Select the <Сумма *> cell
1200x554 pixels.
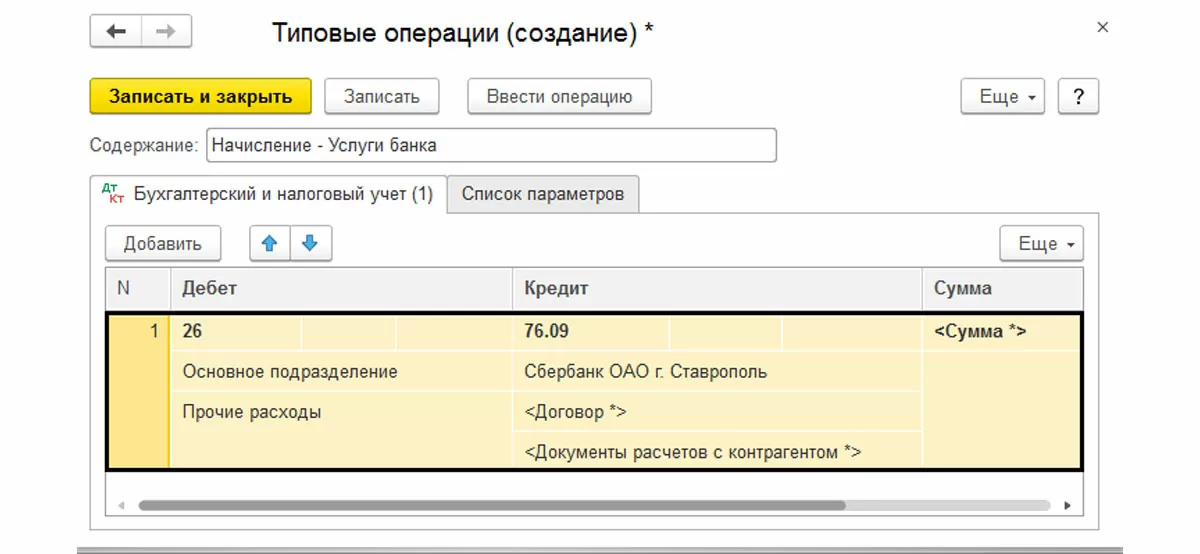pyautogui.click(x=1000, y=331)
